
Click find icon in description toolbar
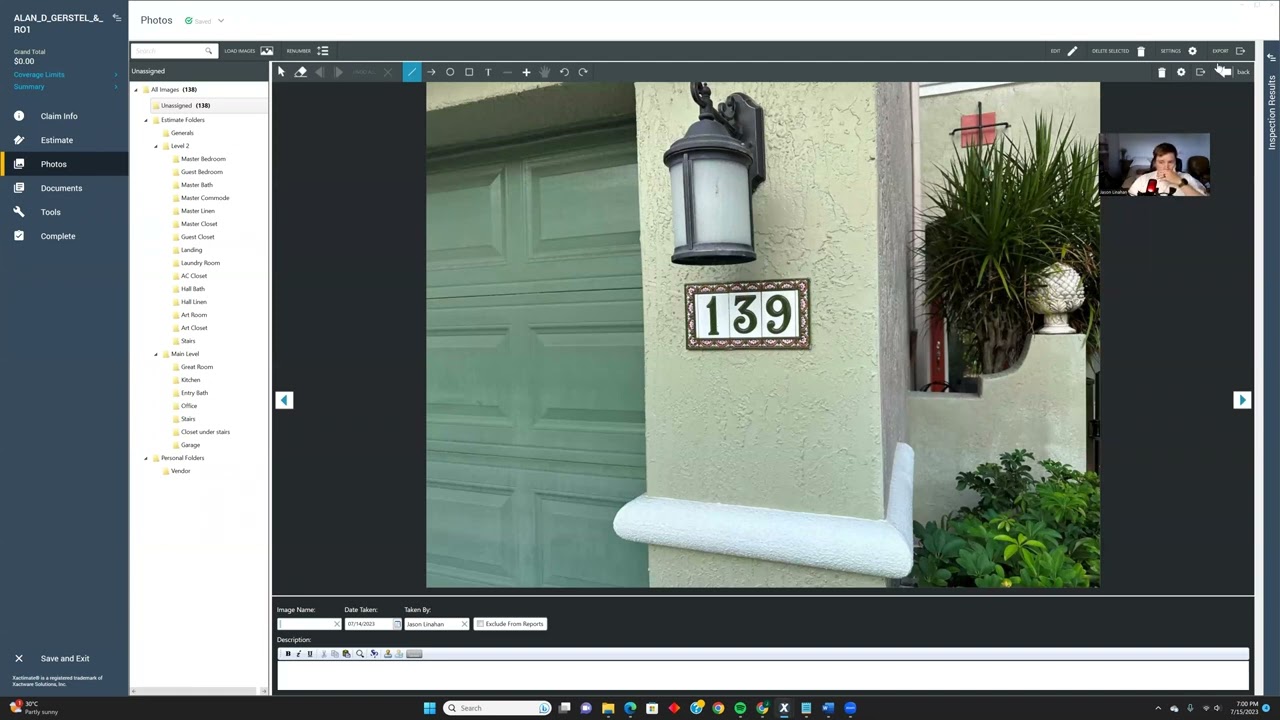pyautogui.click(x=360, y=654)
